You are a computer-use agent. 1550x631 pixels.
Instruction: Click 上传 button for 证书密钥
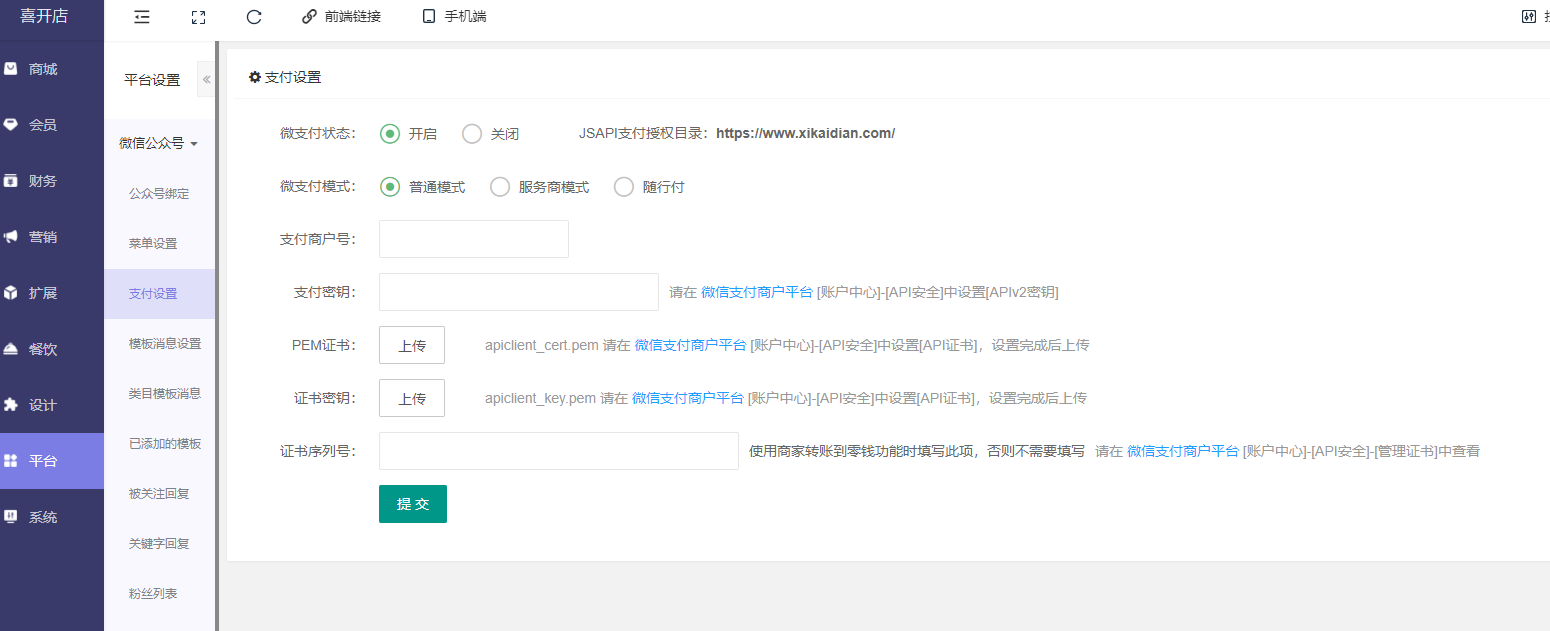click(x=412, y=398)
